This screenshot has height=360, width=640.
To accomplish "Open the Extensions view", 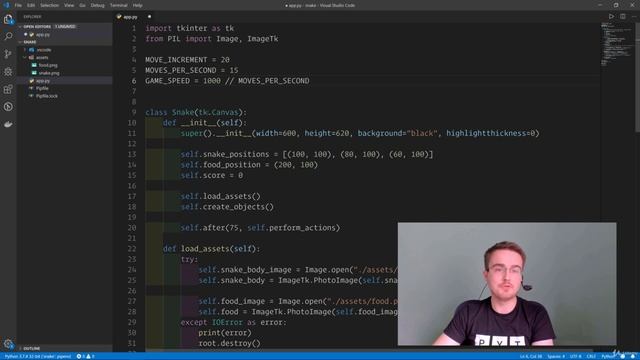I will (x=8, y=89).
